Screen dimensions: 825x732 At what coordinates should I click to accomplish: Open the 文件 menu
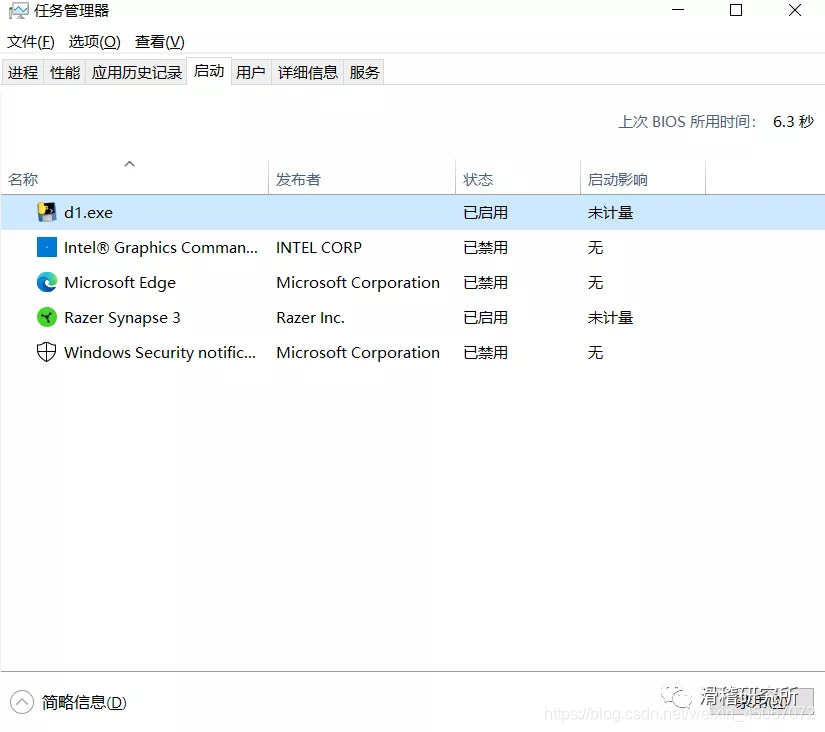pyautogui.click(x=30, y=42)
